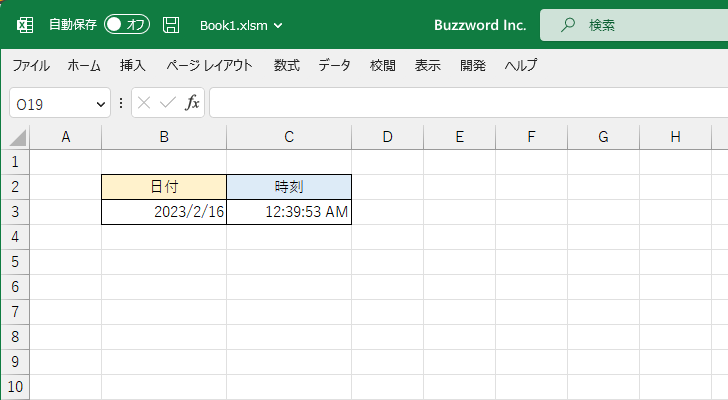The height and width of the screenshot is (400, 728).
Task: Open the 表示 tab
Action: [x=428, y=65]
